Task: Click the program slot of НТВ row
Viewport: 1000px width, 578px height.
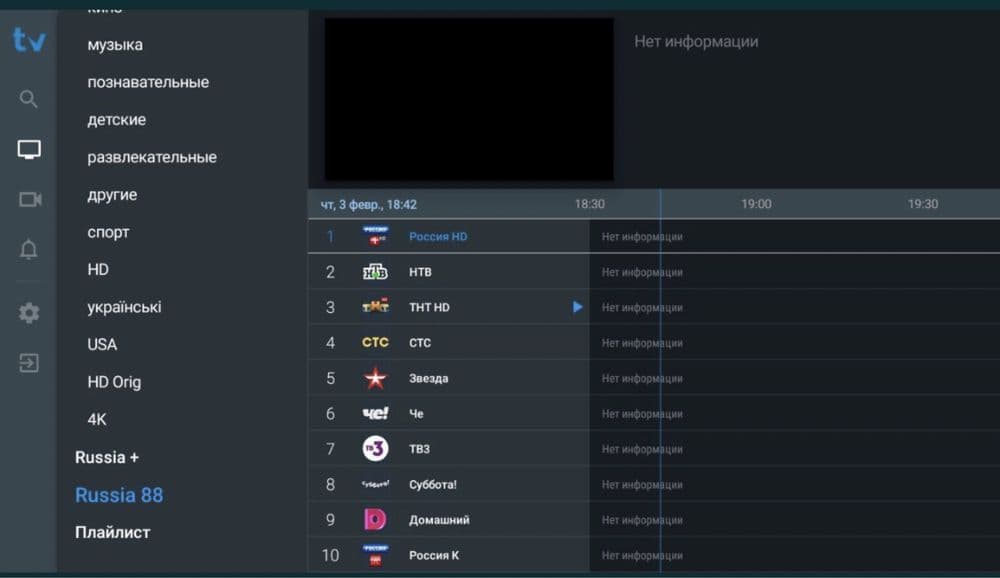Action: [x=795, y=272]
